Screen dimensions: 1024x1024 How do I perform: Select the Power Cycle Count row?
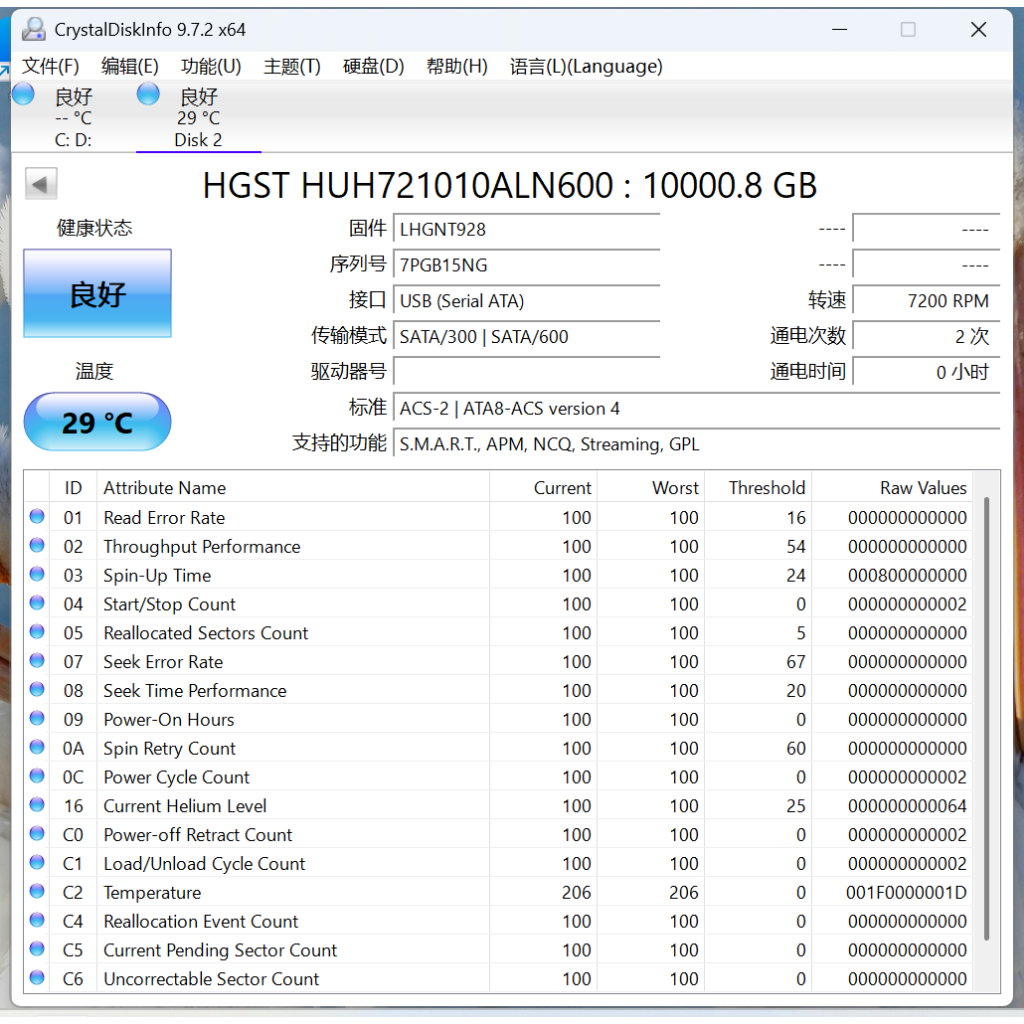[x=498, y=777]
